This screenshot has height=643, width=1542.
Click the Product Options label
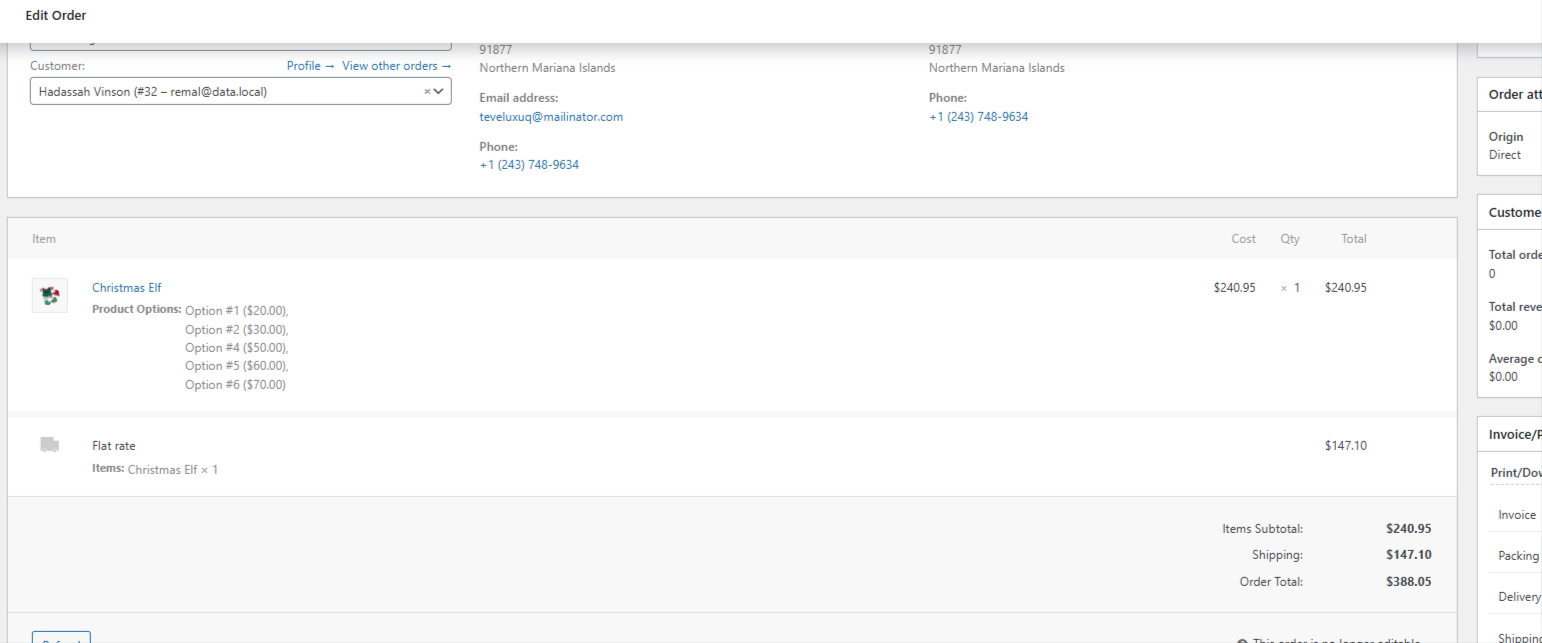pos(137,309)
